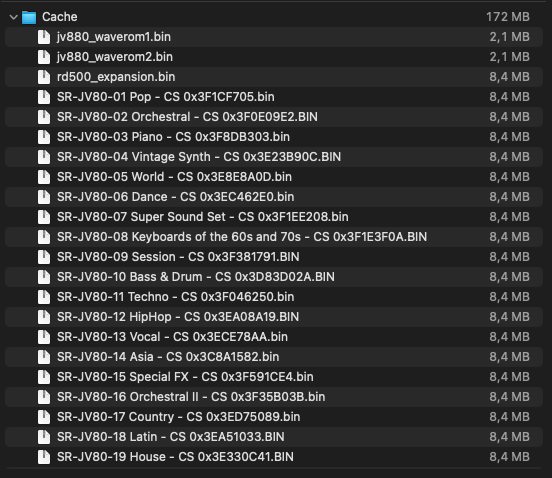This screenshot has height=478, width=552.
Task: Click file icon of SR-JV80-16 Orchestral II
Action: [x=44, y=397]
